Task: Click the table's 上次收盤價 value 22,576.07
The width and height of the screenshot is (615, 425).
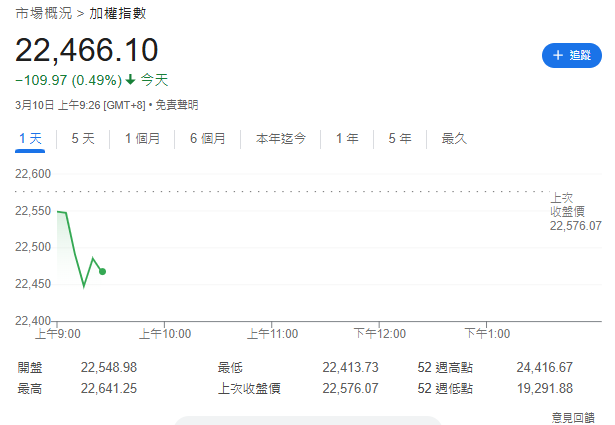Action: coord(350,389)
